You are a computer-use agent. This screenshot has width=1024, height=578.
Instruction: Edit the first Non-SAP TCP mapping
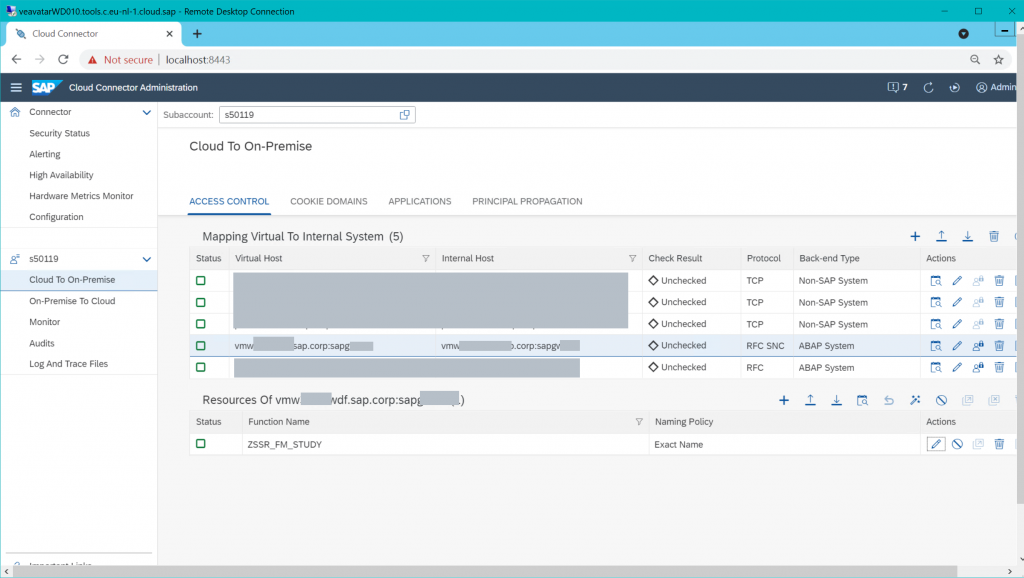[957, 281]
